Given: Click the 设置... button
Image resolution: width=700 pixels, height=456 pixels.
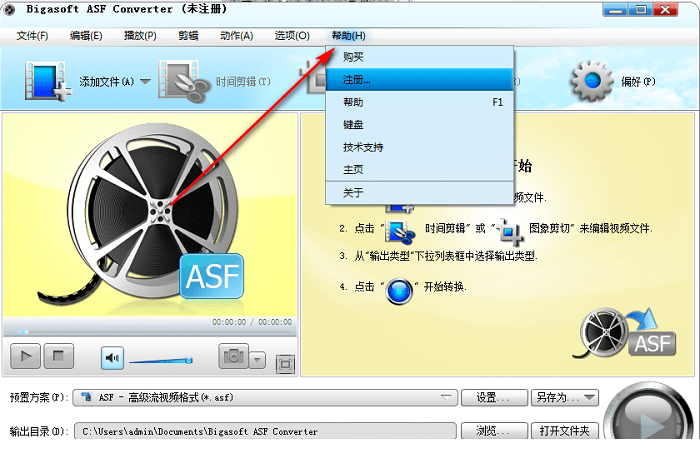Looking at the screenshot, I should pos(494,397).
